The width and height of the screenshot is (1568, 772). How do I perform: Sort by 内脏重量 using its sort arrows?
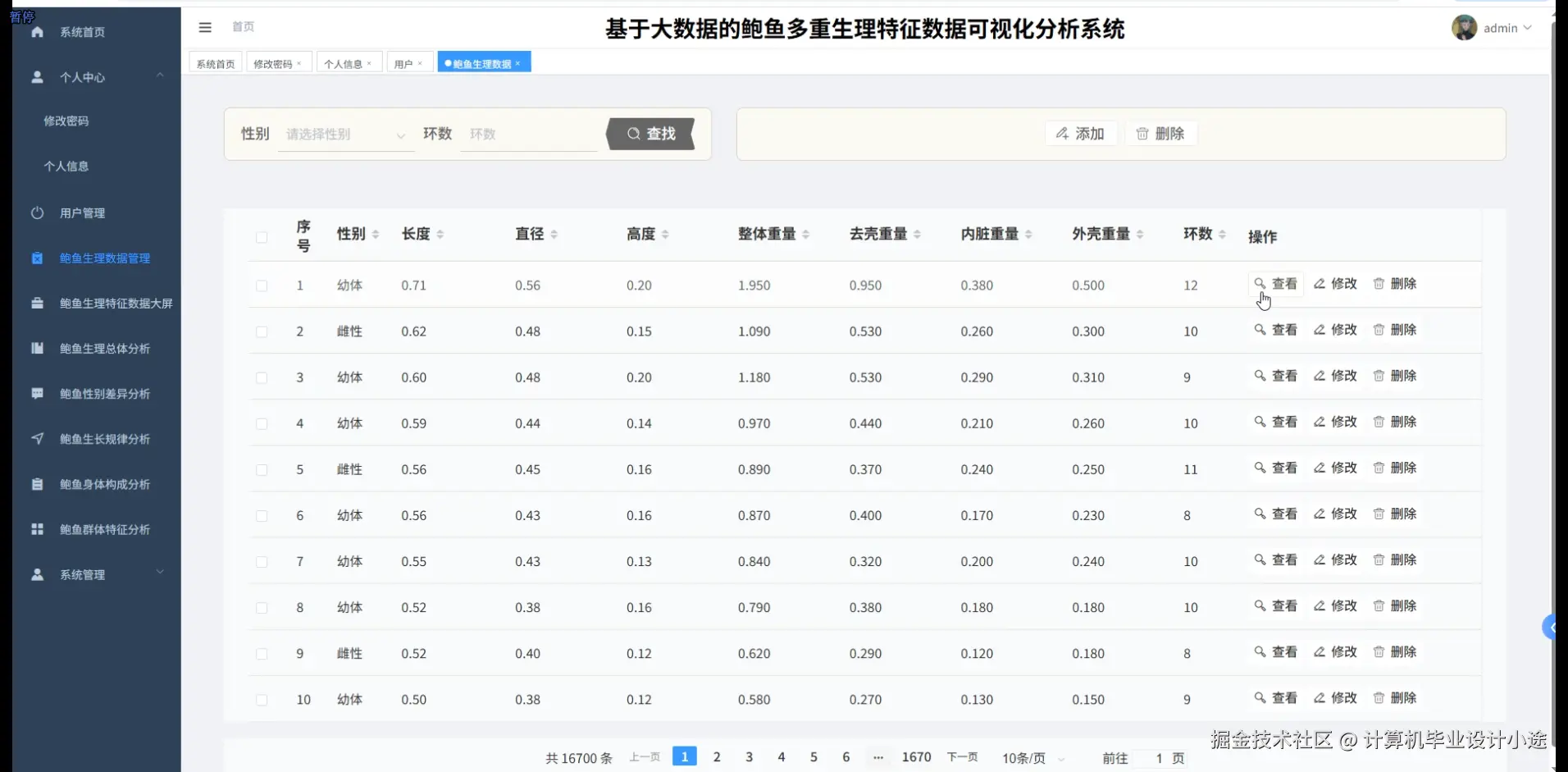pyautogui.click(x=1028, y=235)
